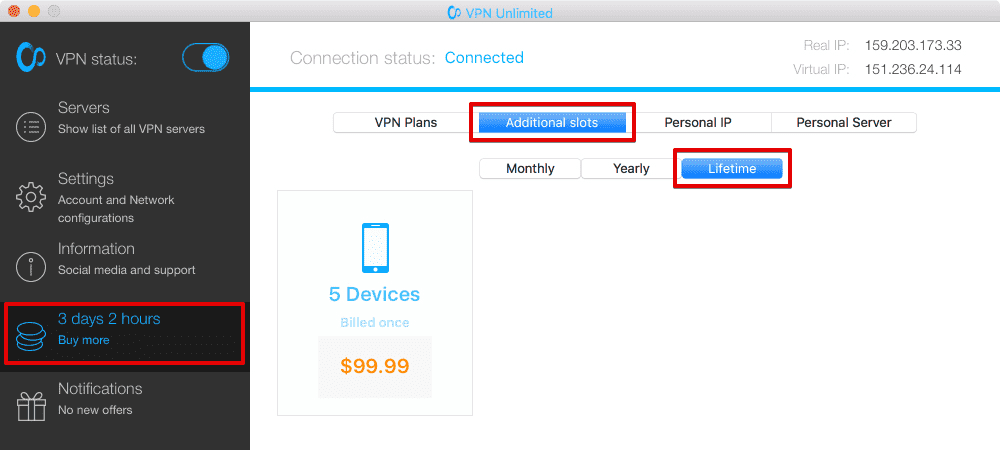Click the Buy more link
Screen dimensions: 1000x450
point(84,340)
